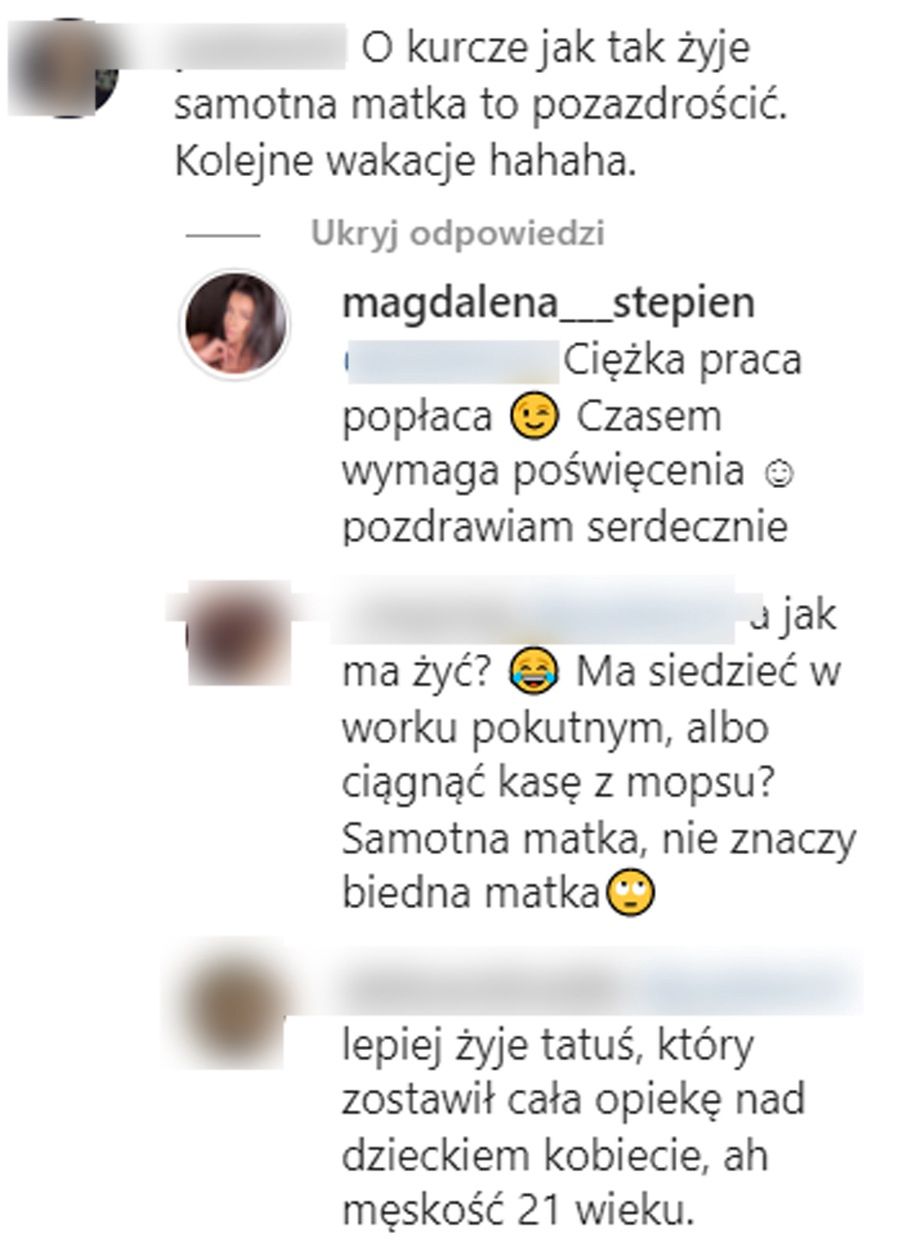Viewport: 900px width, 1240px height.
Task: Open blurred mention in magdalena's reply
Action: point(448,360)
